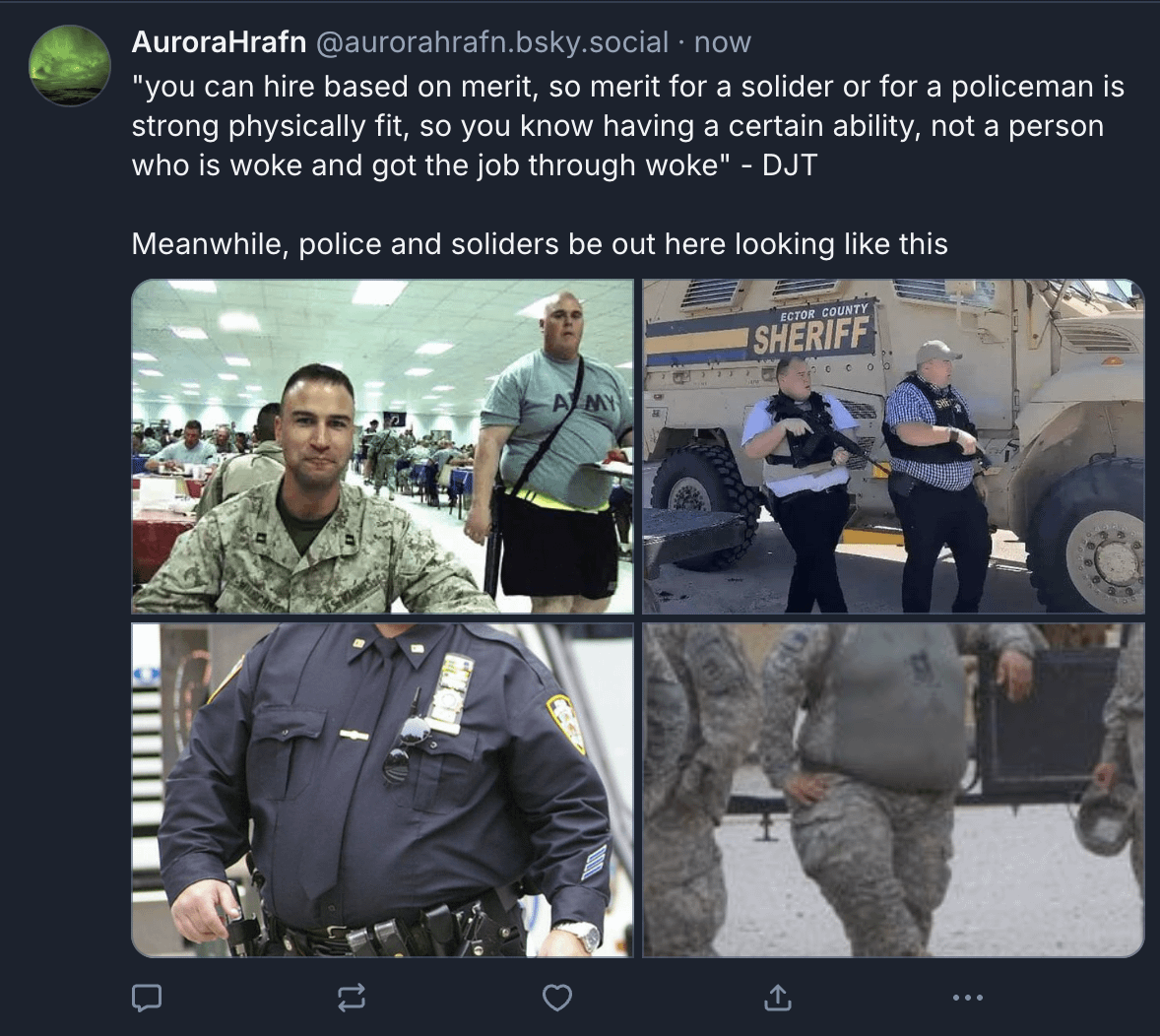Click the 'now' post timestamp
The height and width of the screenshot is (1036, 1160).
722,42
